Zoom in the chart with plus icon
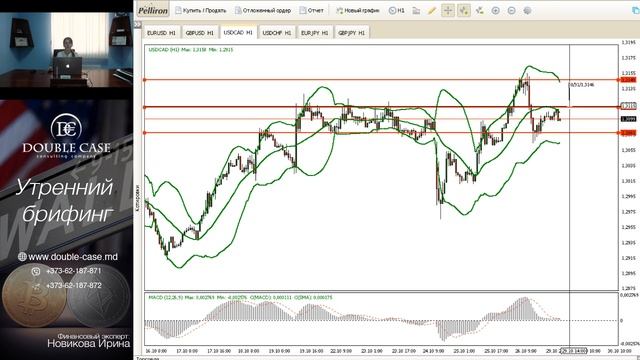The width and height of the screenshot is (640, 360). click(x=496, y=11)
